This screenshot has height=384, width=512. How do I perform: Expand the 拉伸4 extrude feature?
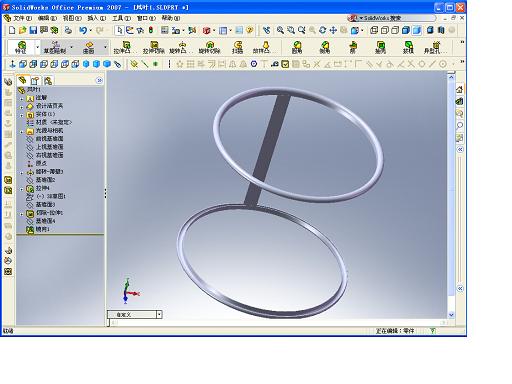(22, 189)
